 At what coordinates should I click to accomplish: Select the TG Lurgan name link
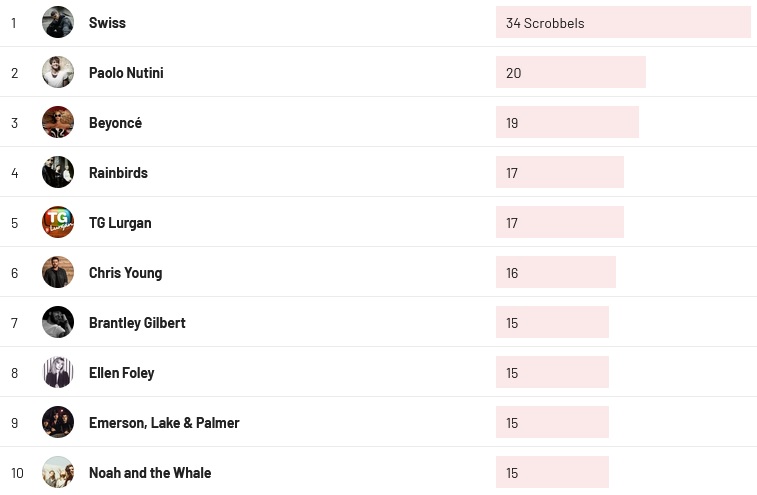(120, 223)
